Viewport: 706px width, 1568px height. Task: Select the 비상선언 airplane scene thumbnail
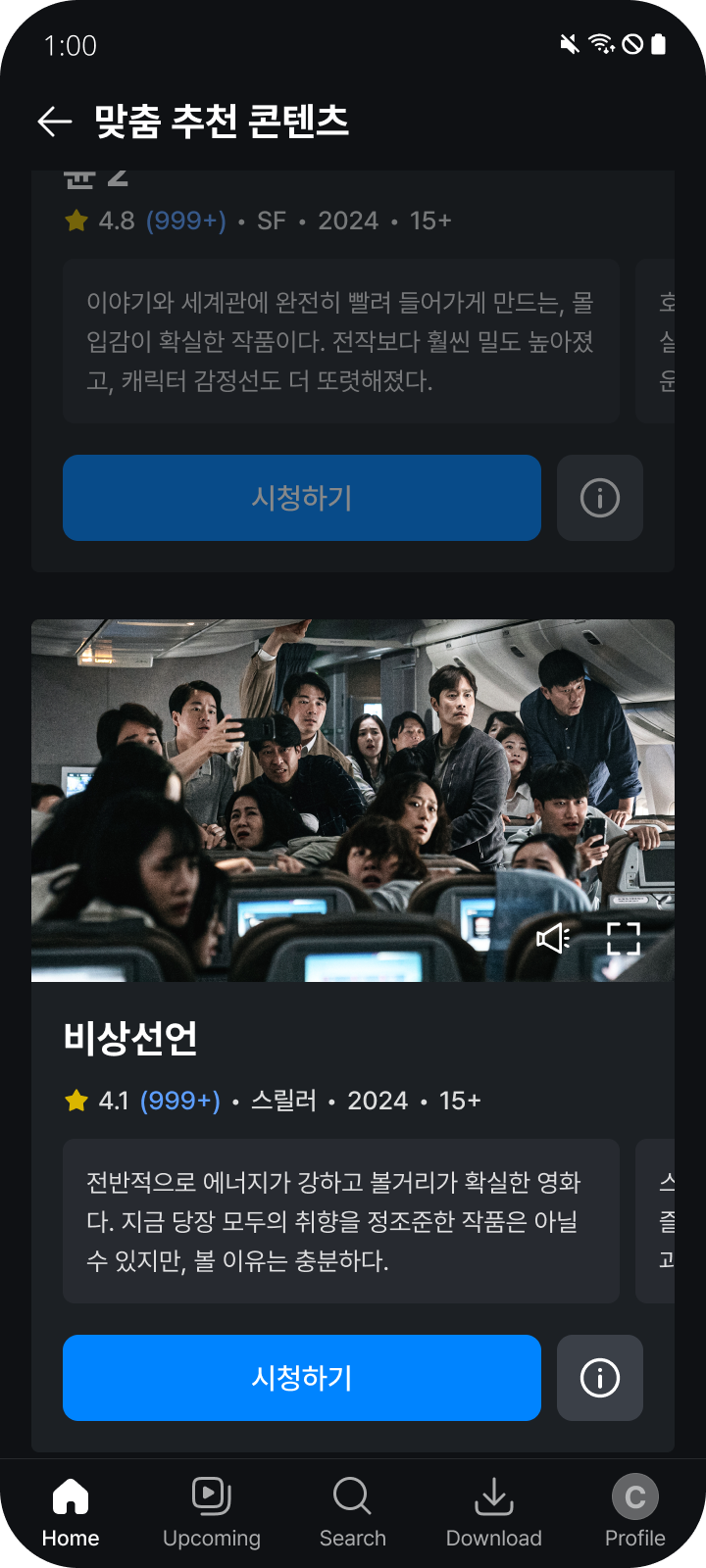[x=353, y=801]
